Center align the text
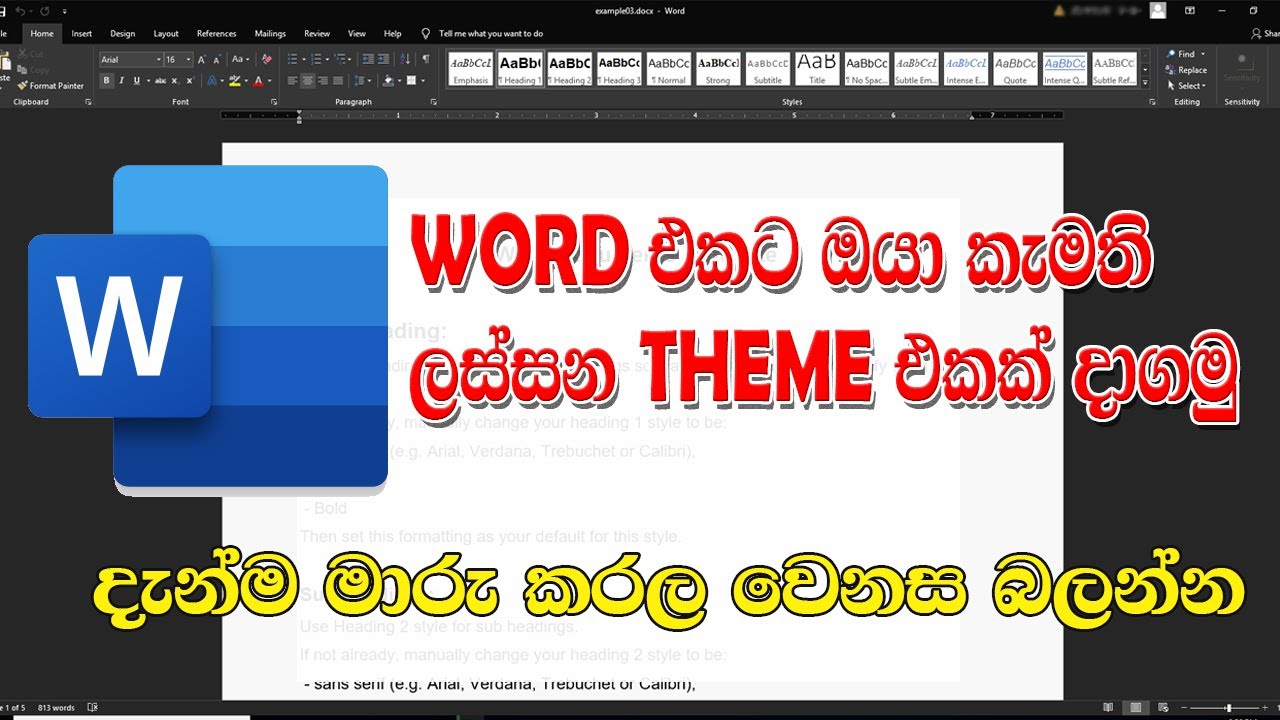The height and width of the screenshot is (720, 1280). pos(308,81)
